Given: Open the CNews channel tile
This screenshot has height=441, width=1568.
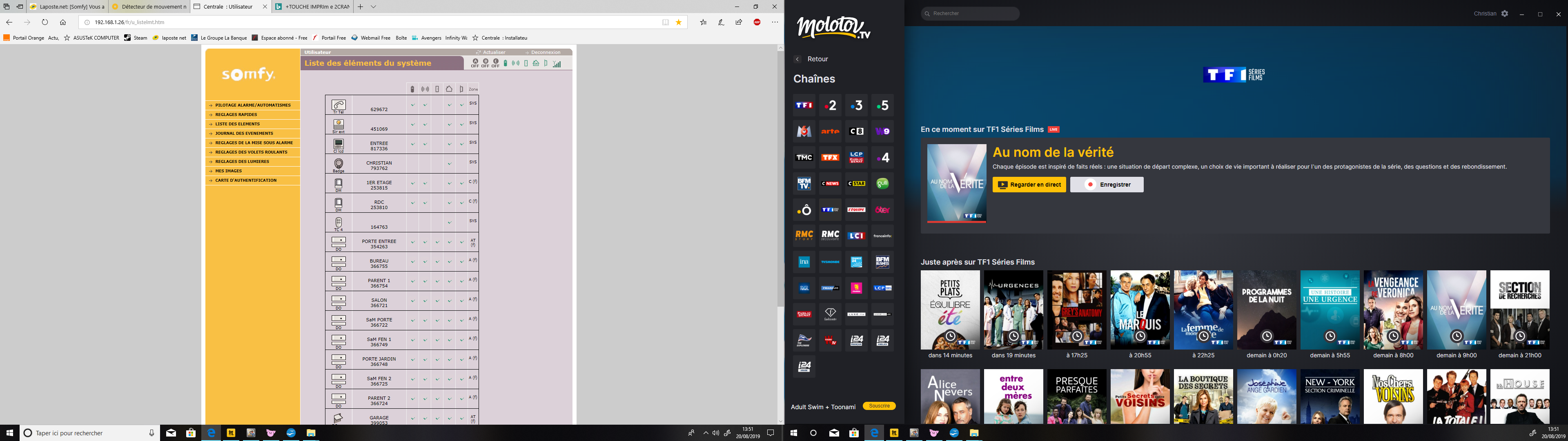Looking at the screenshot, I should tap(830, 183).
